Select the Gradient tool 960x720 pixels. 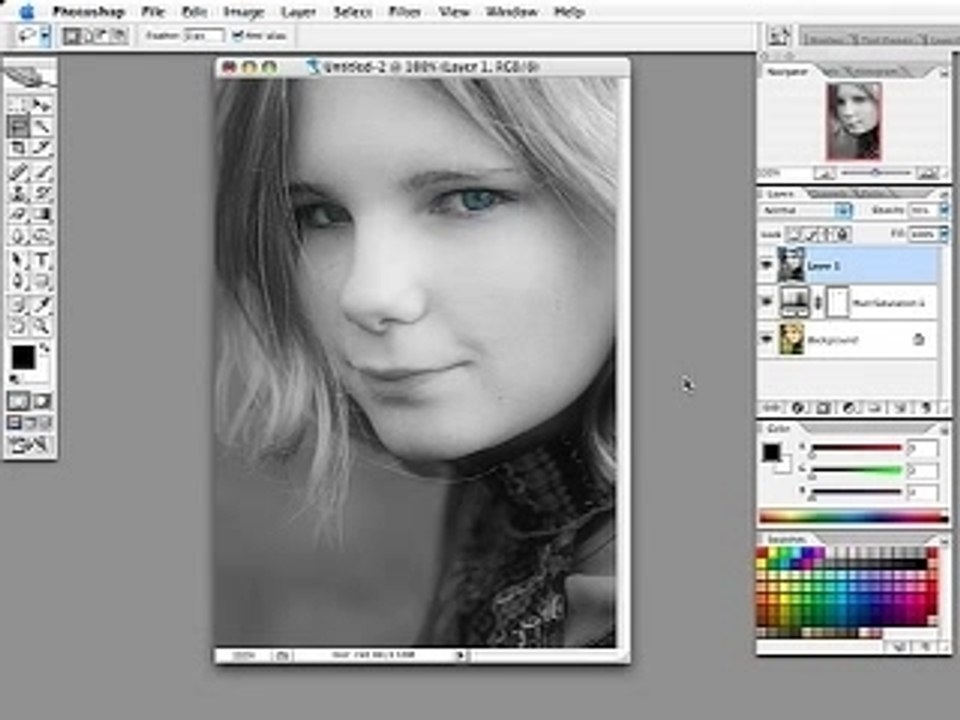pos(42,215)
